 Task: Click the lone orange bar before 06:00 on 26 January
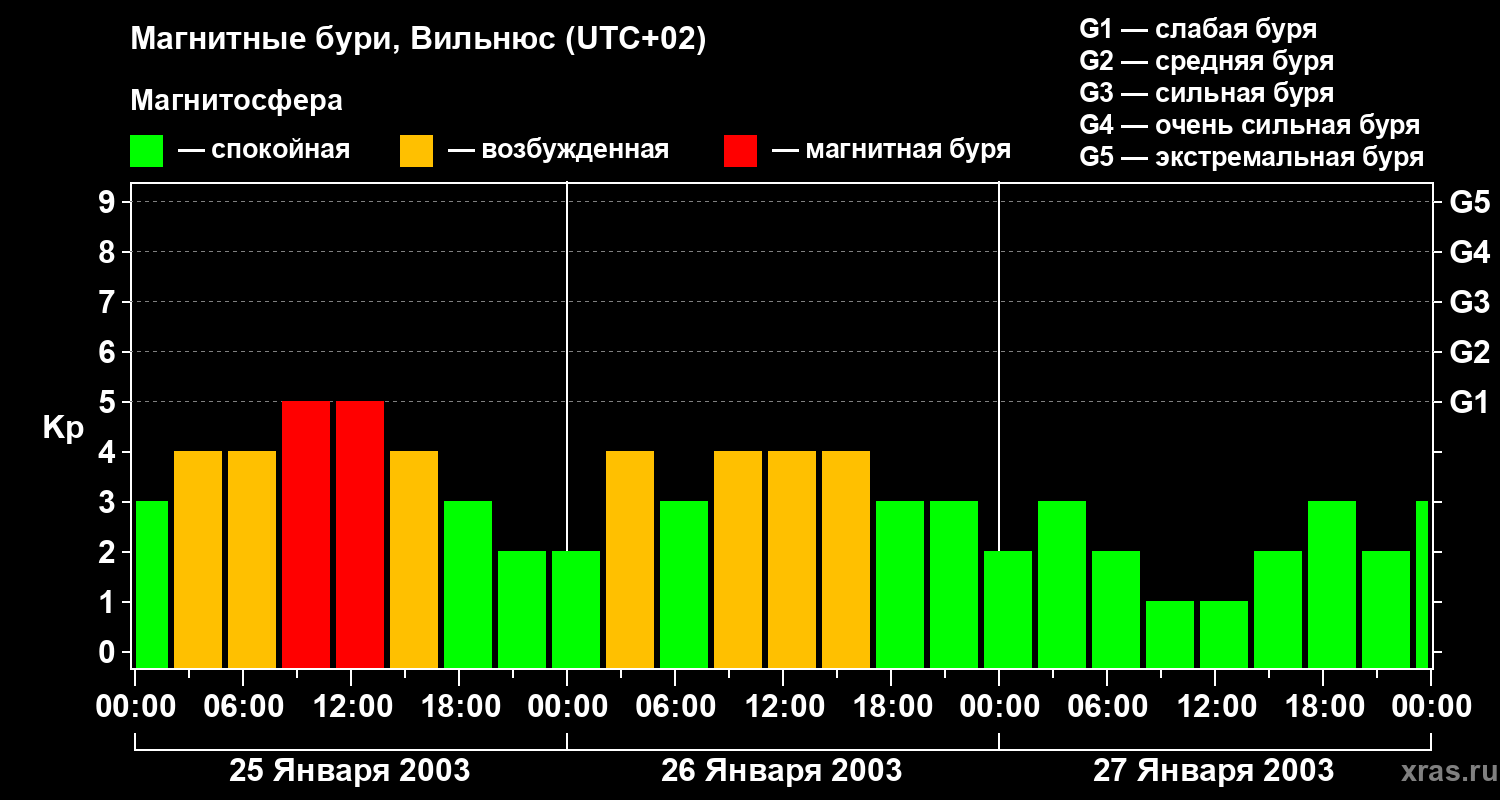tap(630, 560)
